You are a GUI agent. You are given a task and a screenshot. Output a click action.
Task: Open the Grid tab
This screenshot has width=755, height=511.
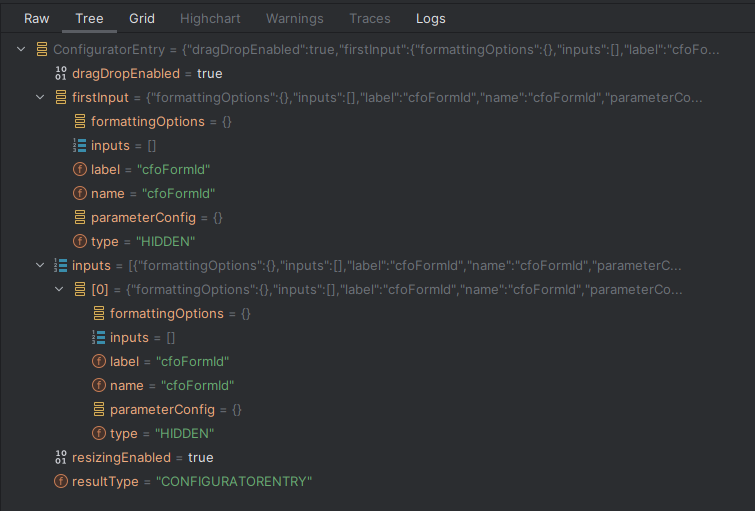pos(142,18)
